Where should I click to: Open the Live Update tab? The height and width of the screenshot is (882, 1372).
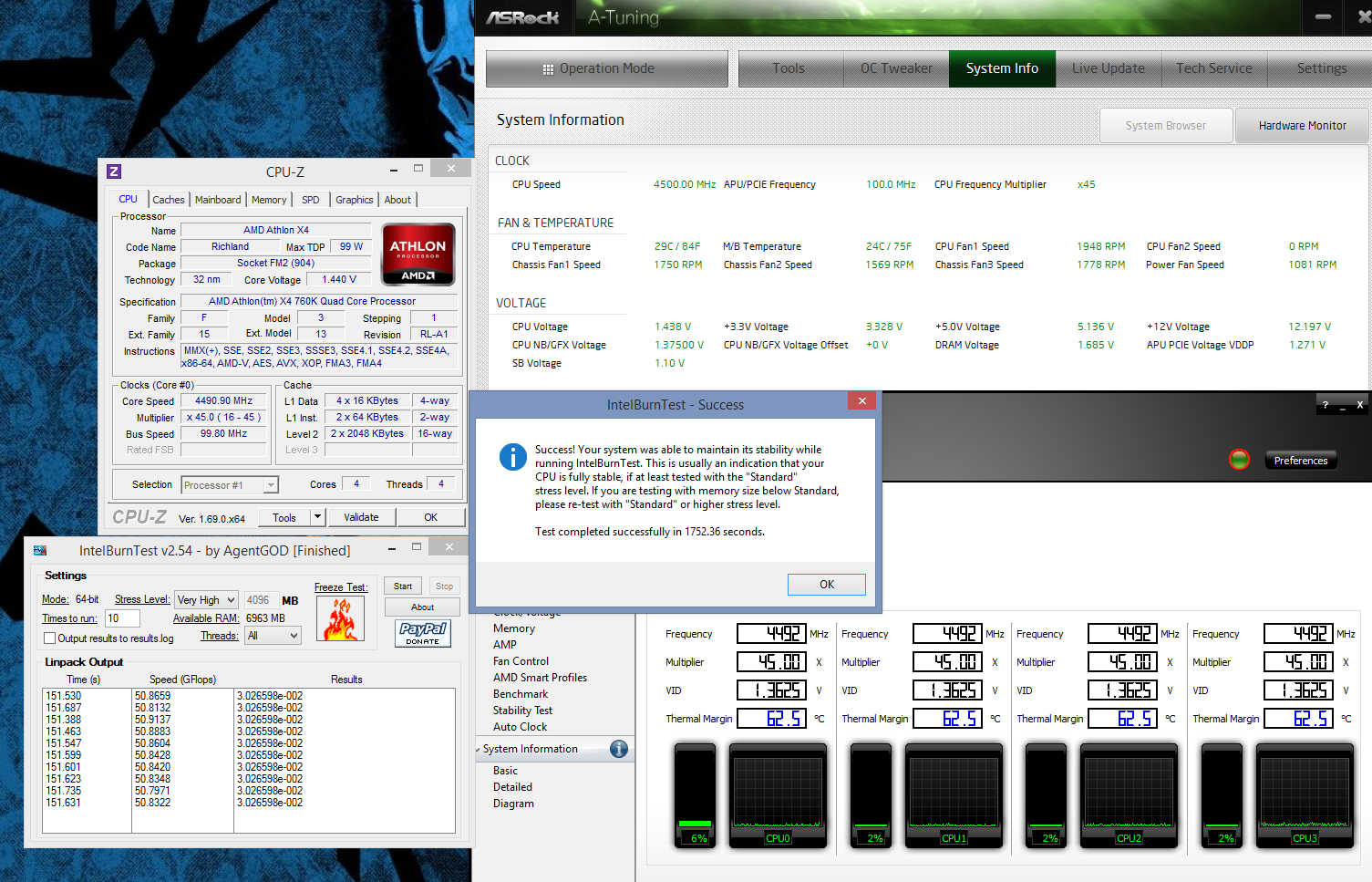point(1109,68)
